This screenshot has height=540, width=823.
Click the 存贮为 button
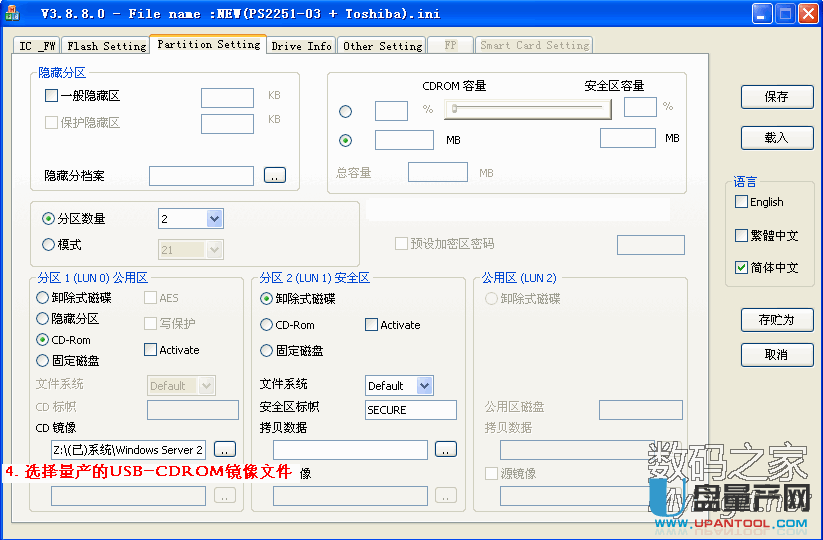777,320
